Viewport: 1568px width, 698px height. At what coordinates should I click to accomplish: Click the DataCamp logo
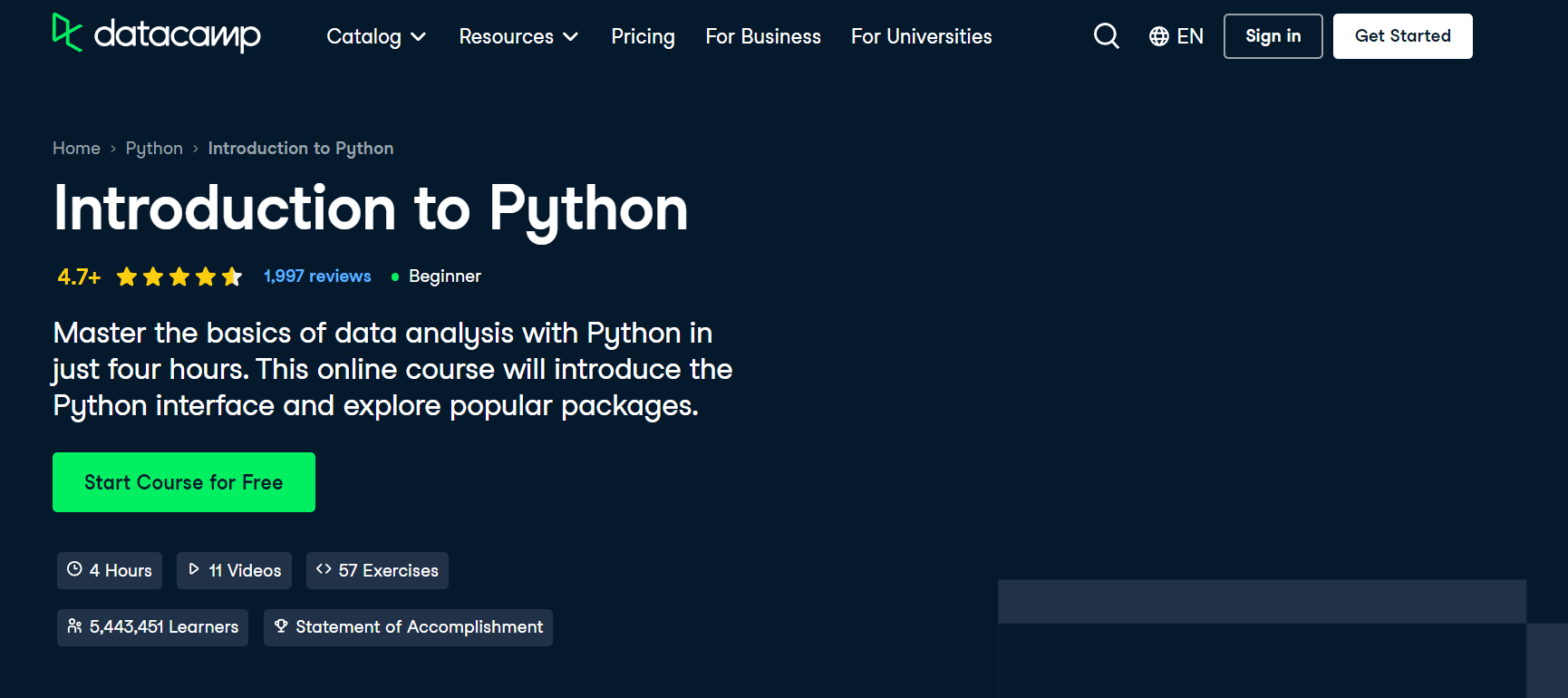157,34
